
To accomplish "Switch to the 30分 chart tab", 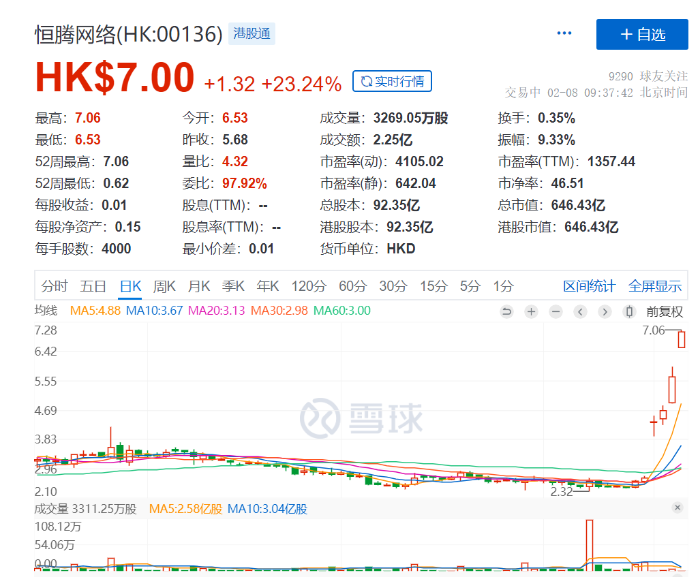I will (x=393, y=286).
